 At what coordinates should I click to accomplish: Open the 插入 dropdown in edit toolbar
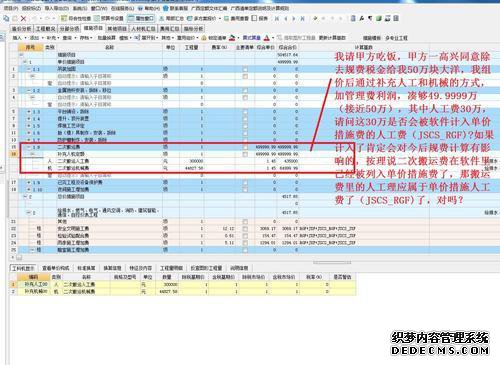pyautogui.click(x=18, y=38)
